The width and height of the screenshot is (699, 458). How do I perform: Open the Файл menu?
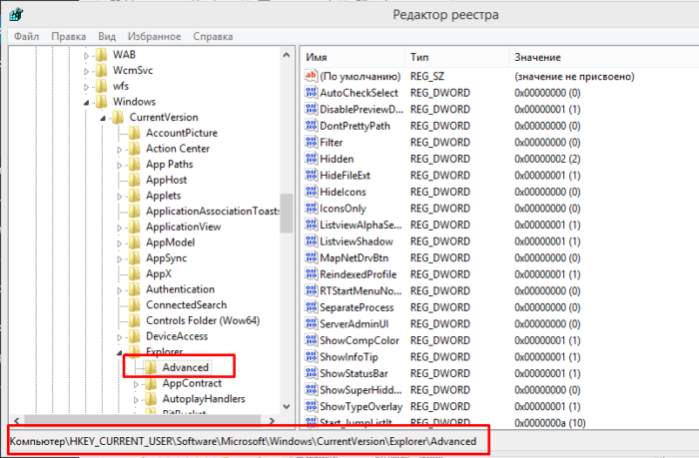pos(26,37)
